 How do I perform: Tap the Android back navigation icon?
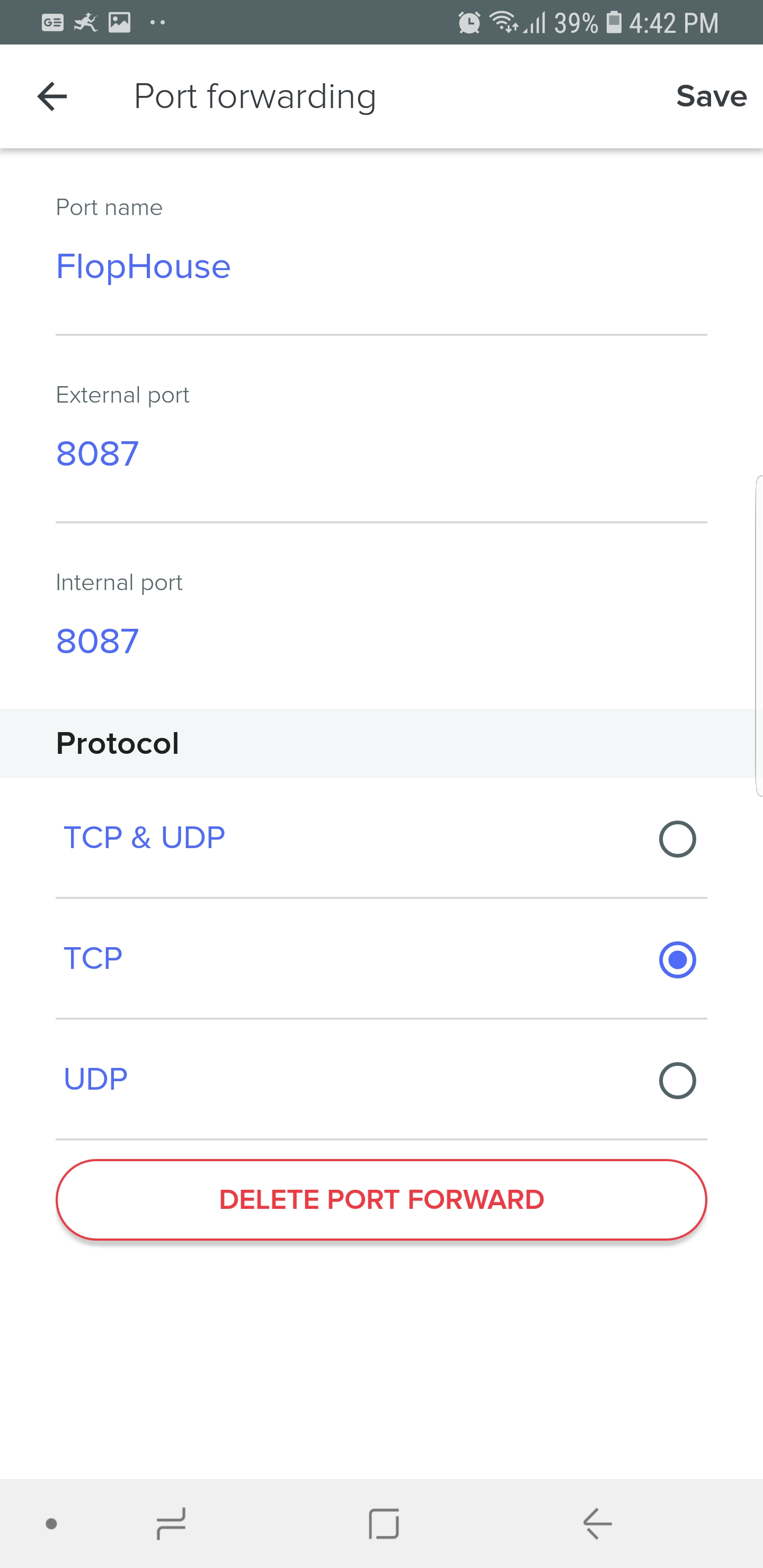(x=597, y=1524)
